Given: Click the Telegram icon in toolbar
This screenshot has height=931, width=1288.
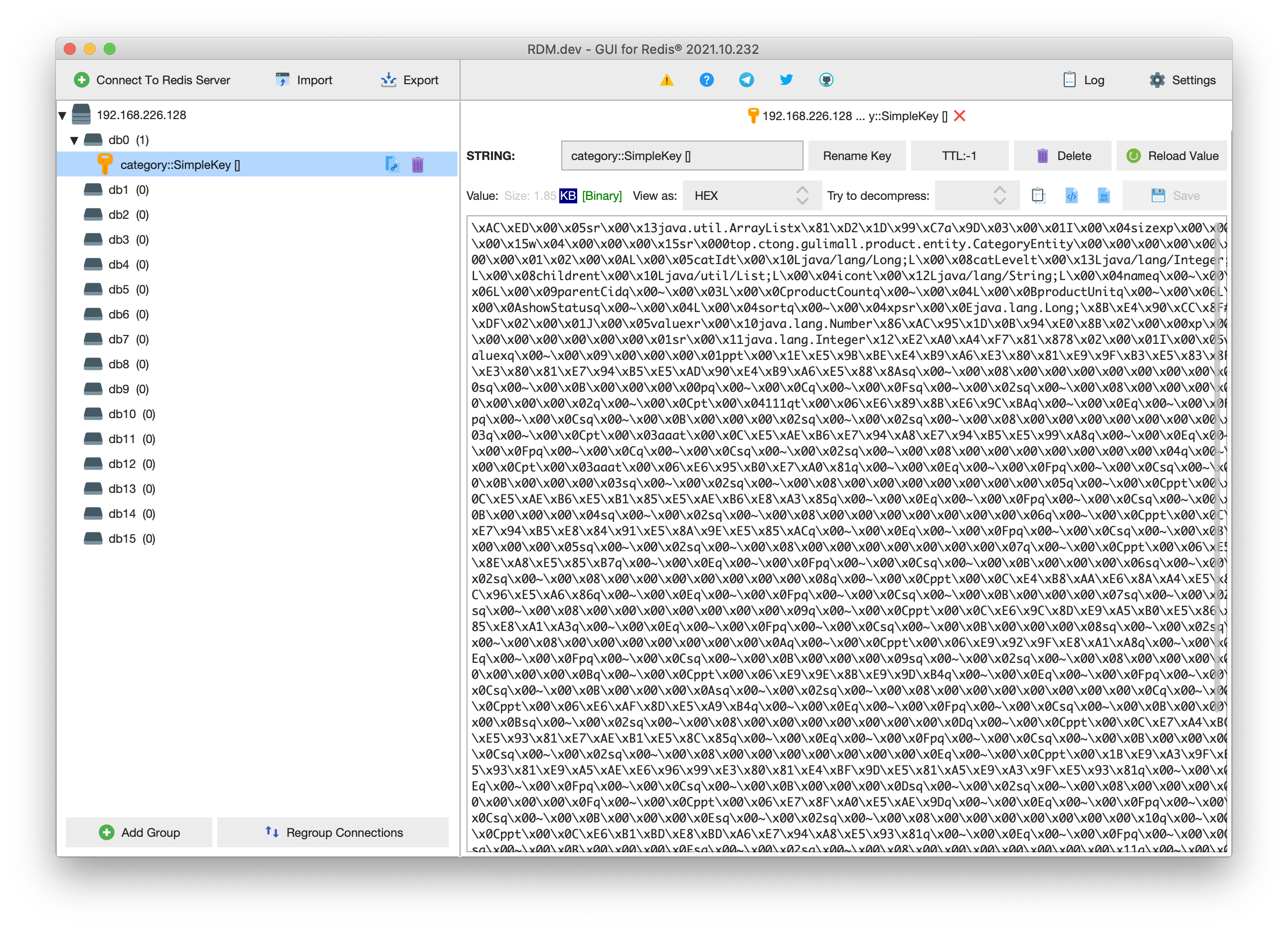Looking at the screenshot, I should [x=743, y=79].
